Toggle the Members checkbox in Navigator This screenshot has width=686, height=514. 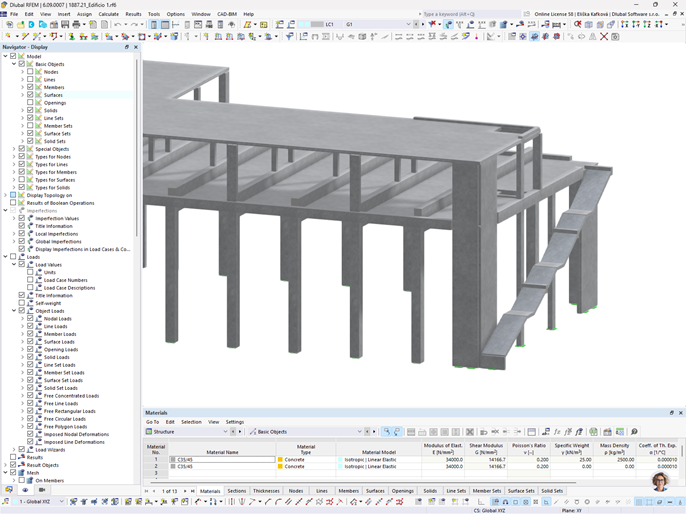[x=30, y=88]
